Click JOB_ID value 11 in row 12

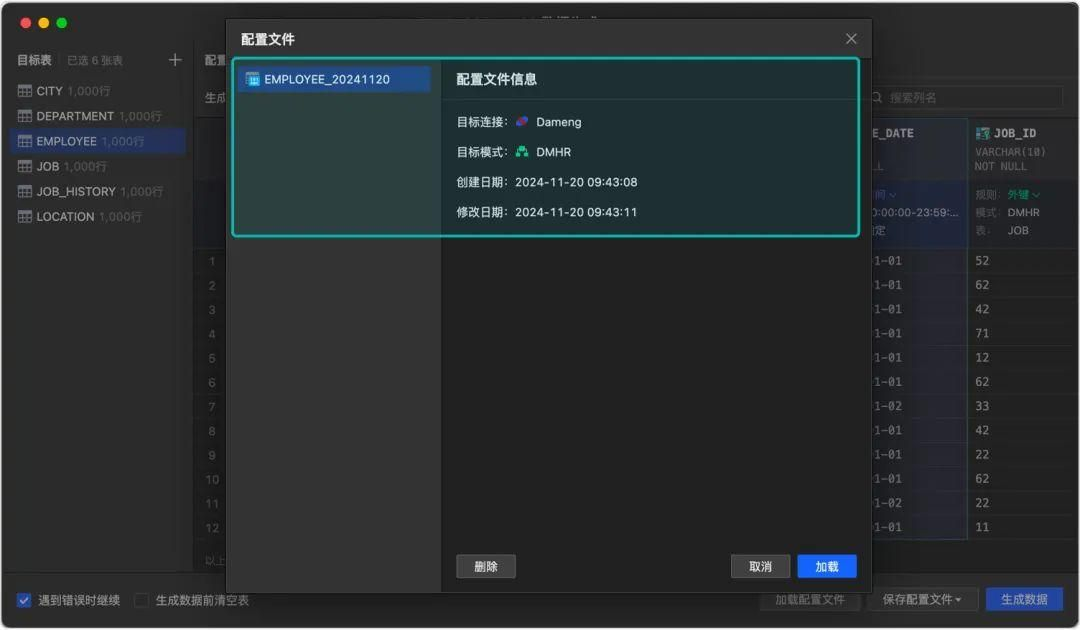click(x=982, y=527)
